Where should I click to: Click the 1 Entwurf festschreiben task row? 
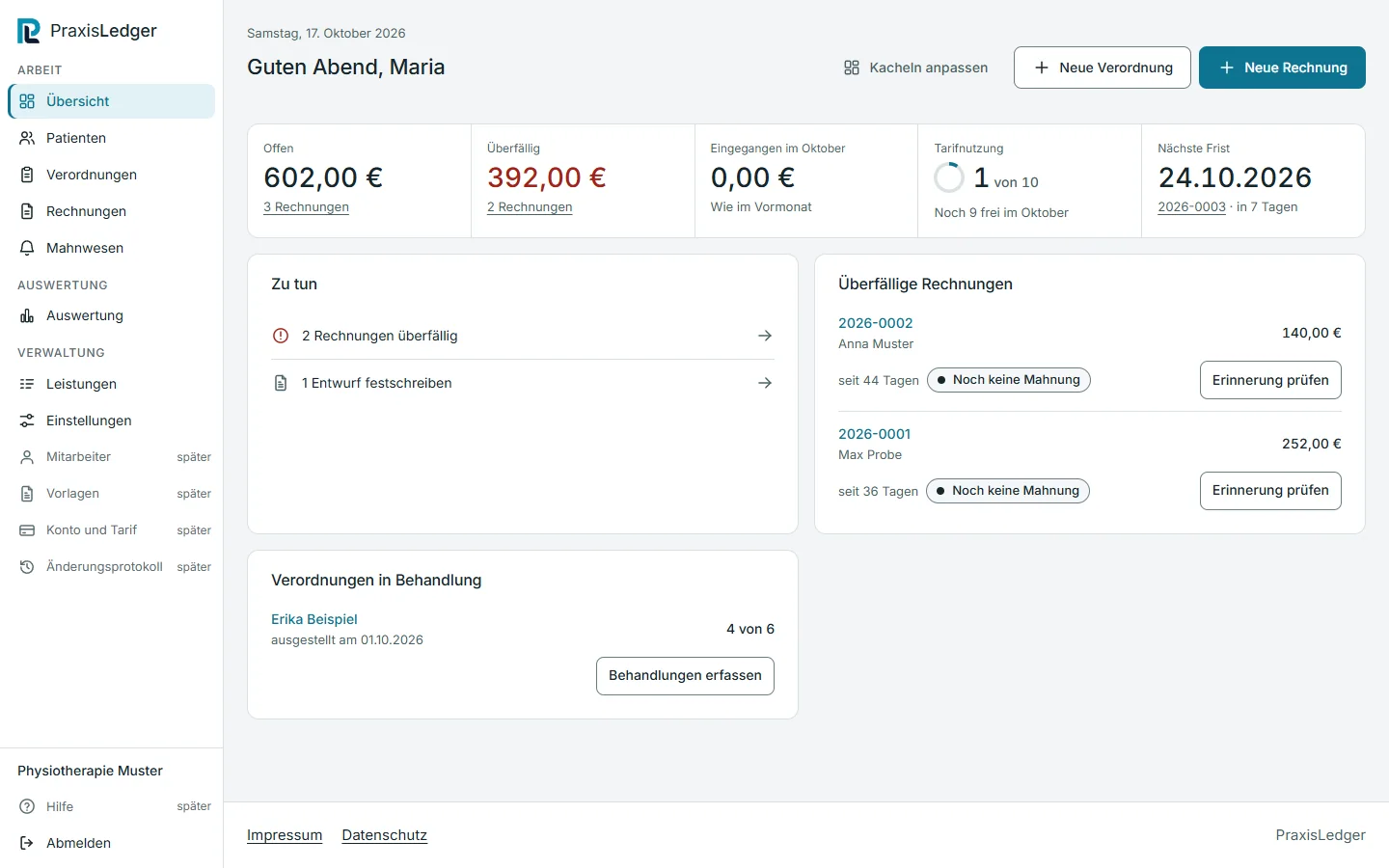(x=523, y=383)
